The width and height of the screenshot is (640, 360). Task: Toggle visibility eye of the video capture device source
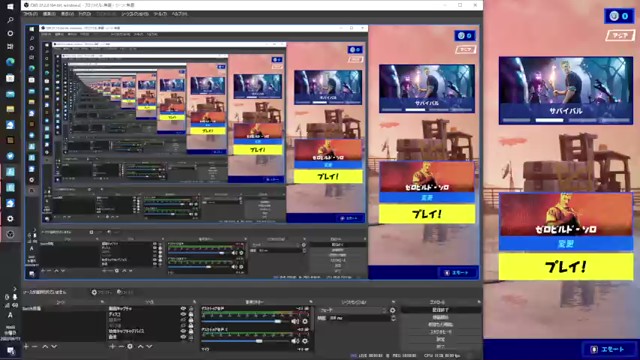[183, 331]
